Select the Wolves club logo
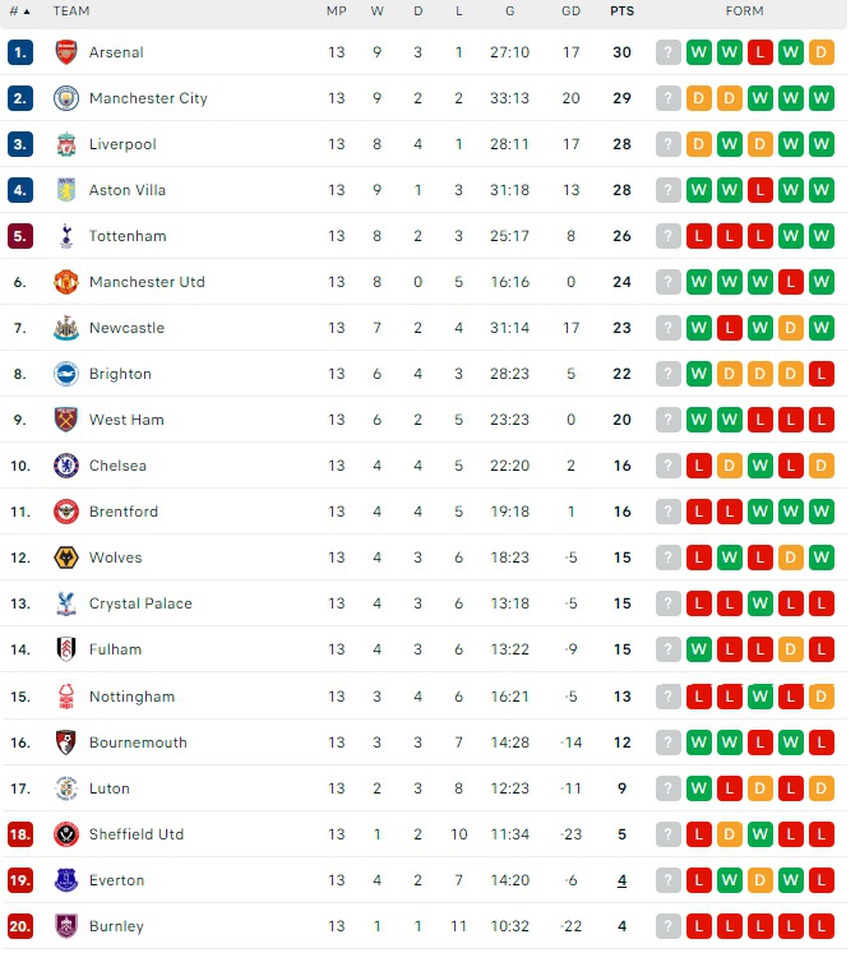 pos(66,558)
